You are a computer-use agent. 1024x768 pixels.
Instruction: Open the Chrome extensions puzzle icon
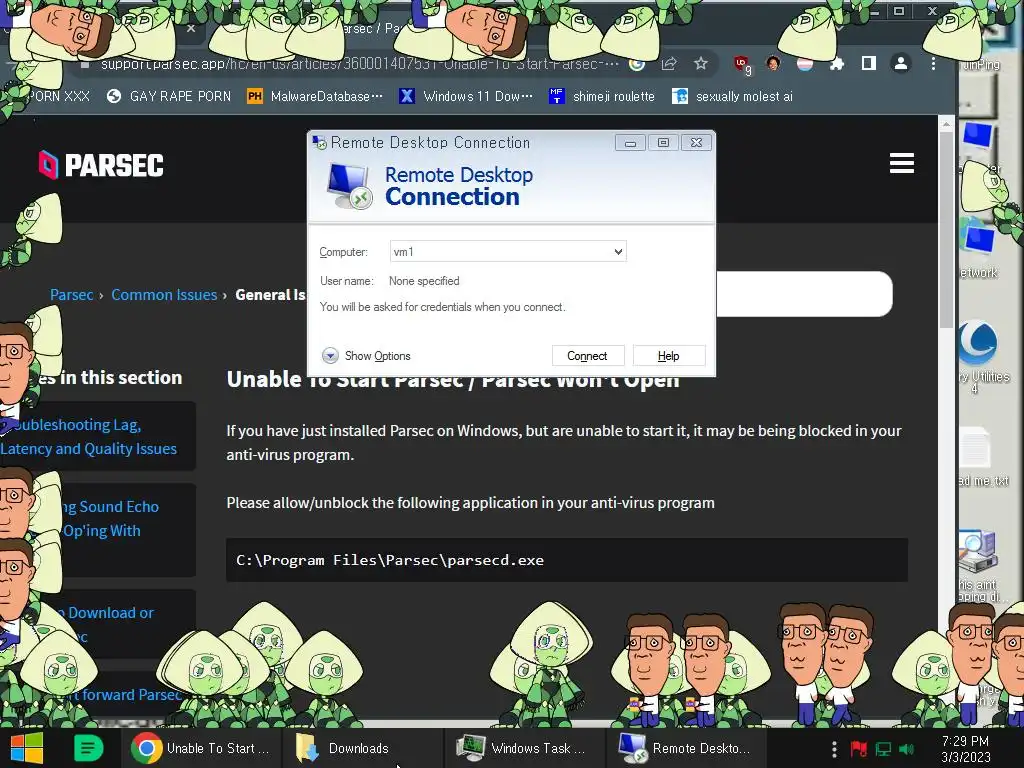[x=837, y=63]
